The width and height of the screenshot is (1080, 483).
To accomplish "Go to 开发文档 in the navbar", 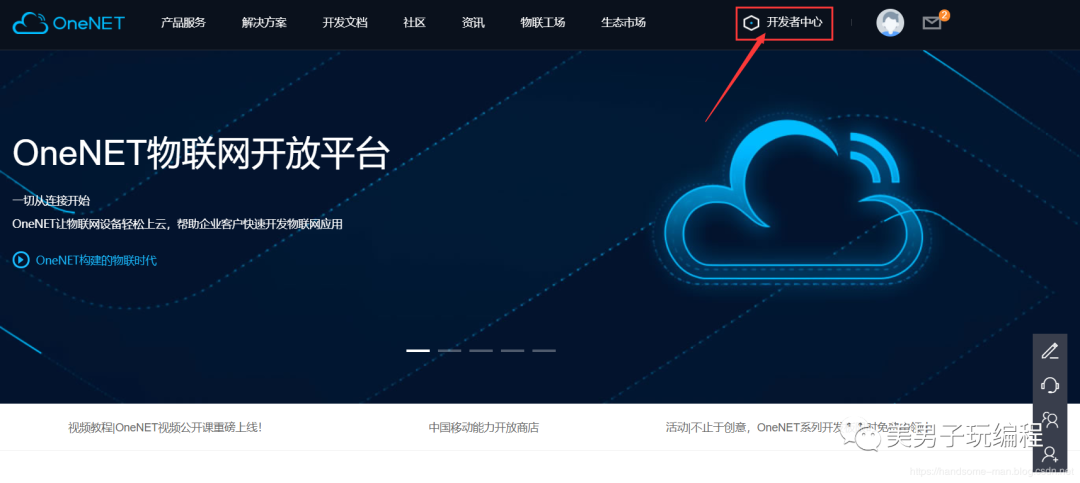I will pos(345,23).
